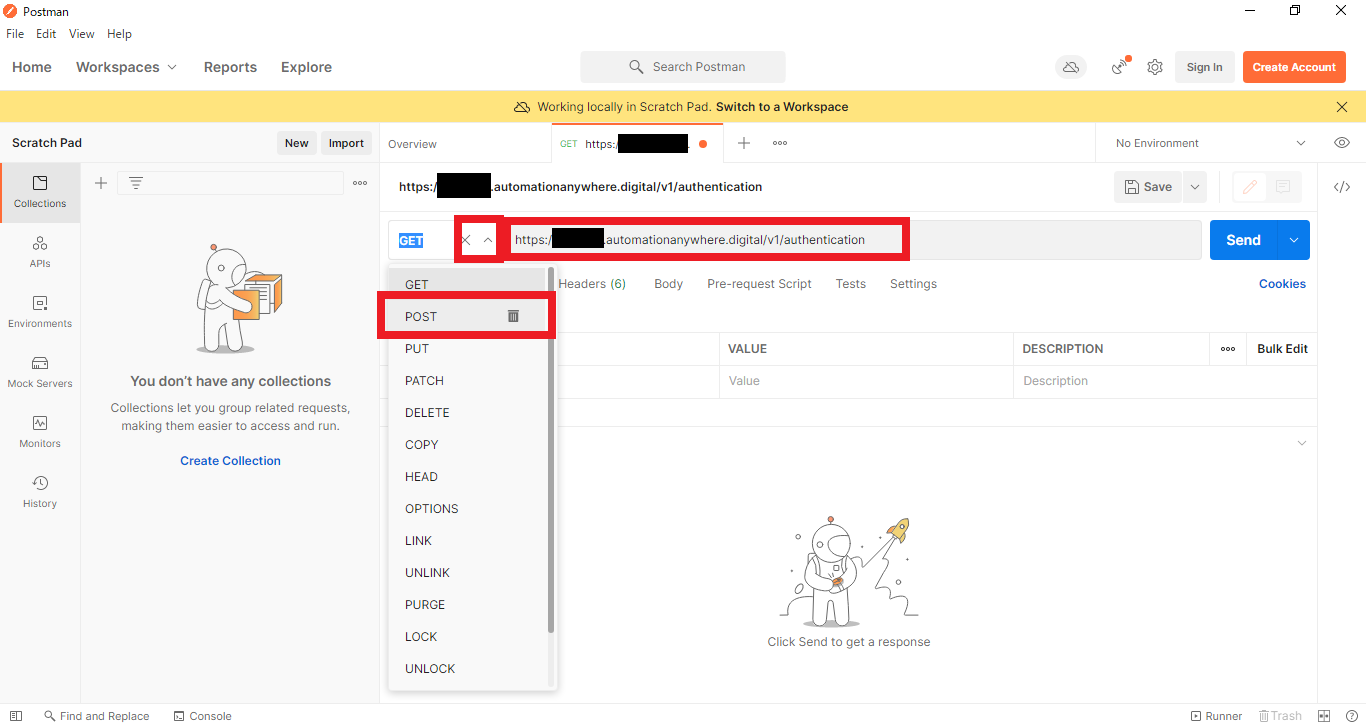Viewport: 1366px width, 728px height.
Task: Click the two-pane layout icon
Action: [1324, 716]
